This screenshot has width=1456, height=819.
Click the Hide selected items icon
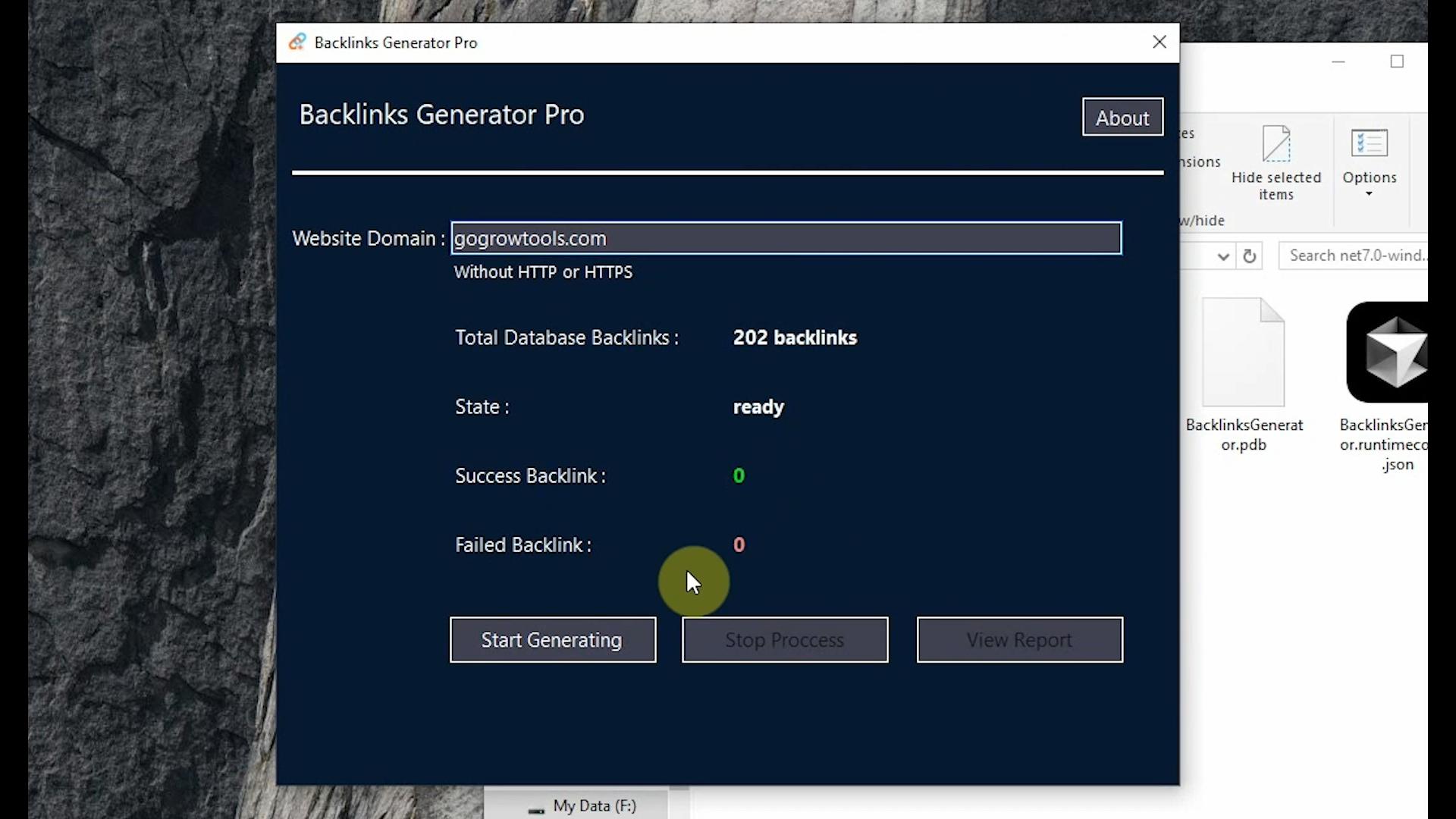tap(1276, 144)
